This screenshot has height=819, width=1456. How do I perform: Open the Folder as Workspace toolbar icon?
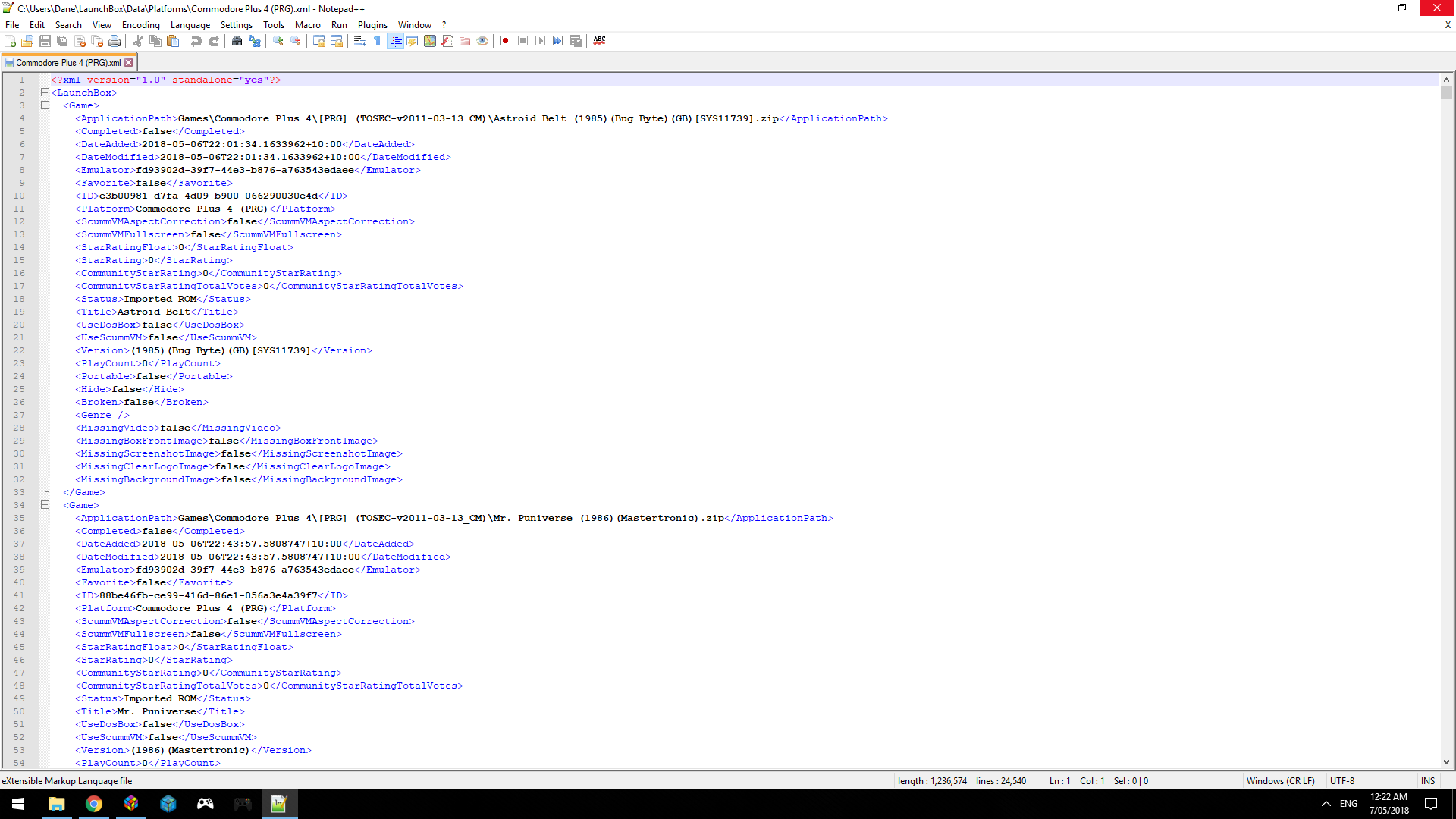[465, 41]
